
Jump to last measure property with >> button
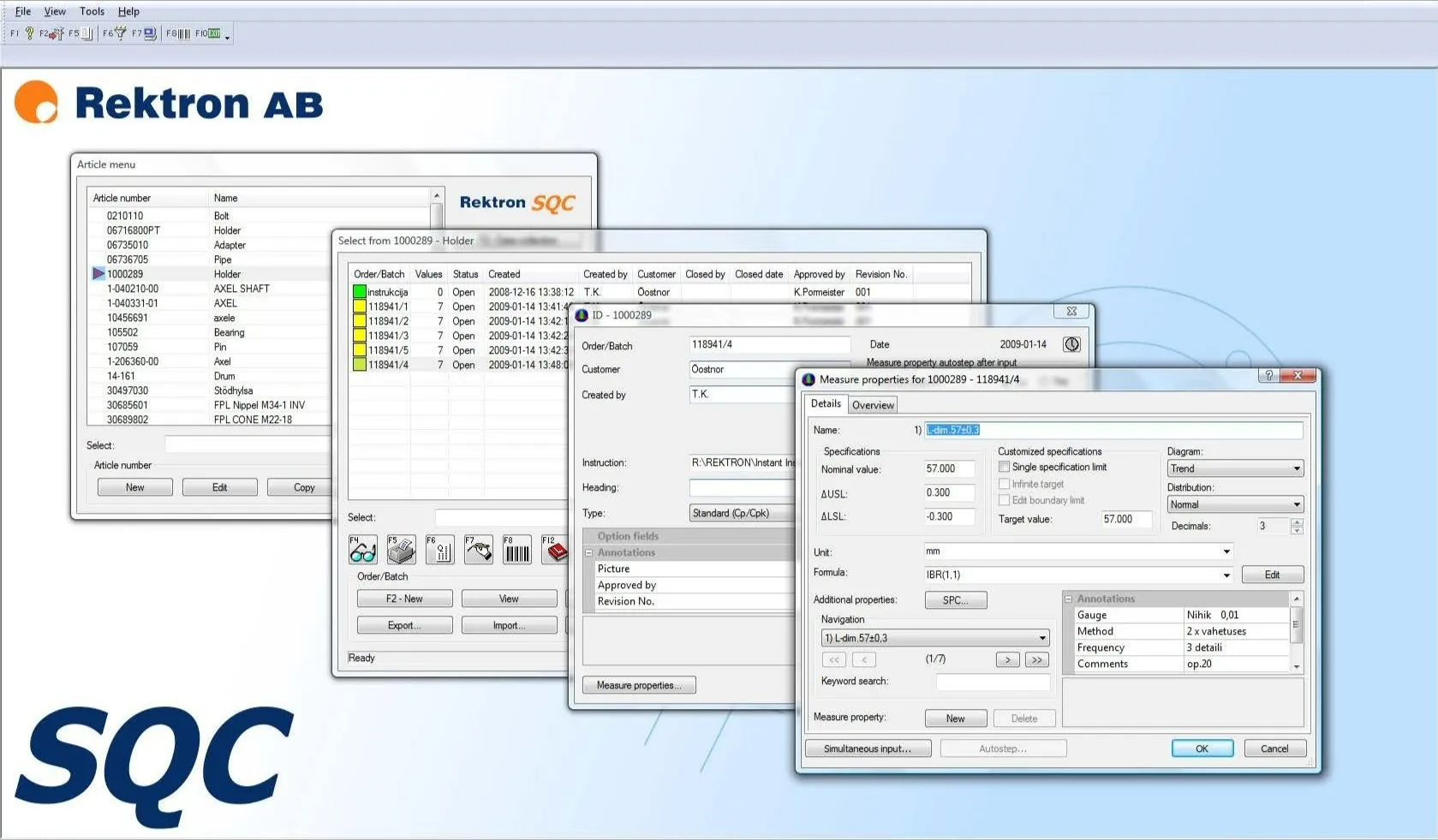[1037, 659]
